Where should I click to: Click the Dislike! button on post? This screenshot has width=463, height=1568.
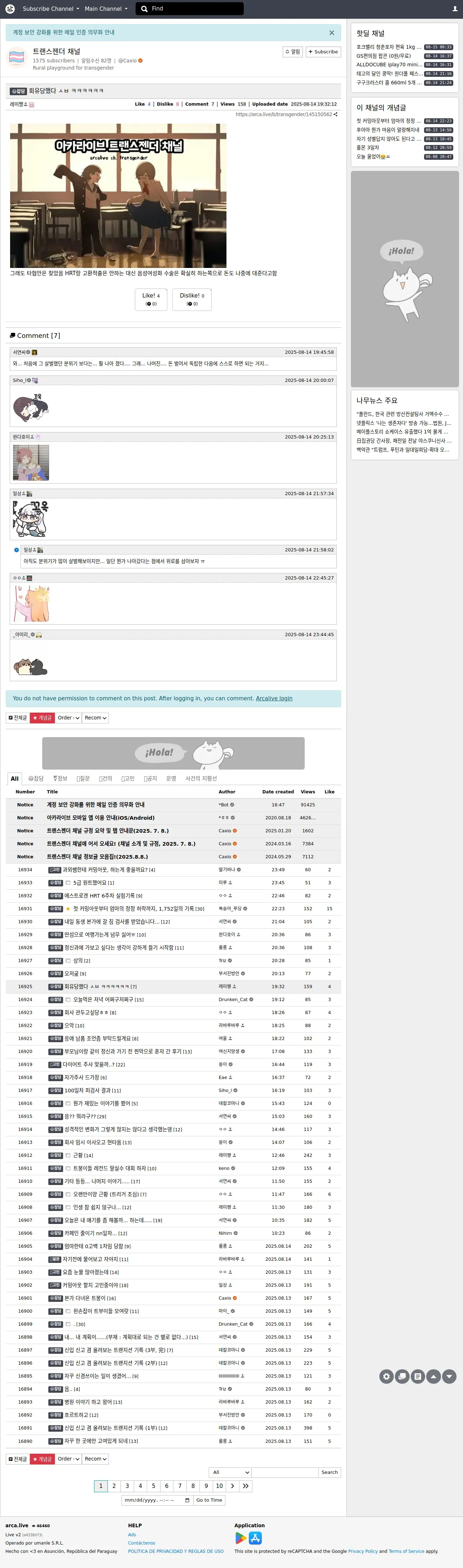coord(191,299)
